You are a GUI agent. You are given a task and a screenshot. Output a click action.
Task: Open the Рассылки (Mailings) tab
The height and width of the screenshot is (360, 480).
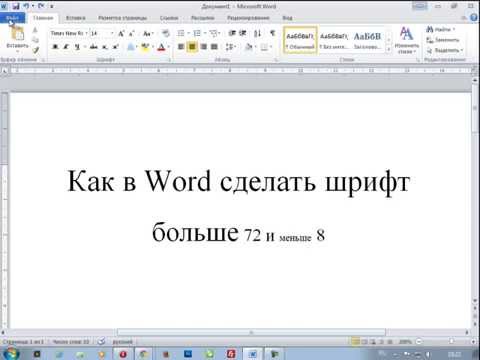tap(202, 18)
